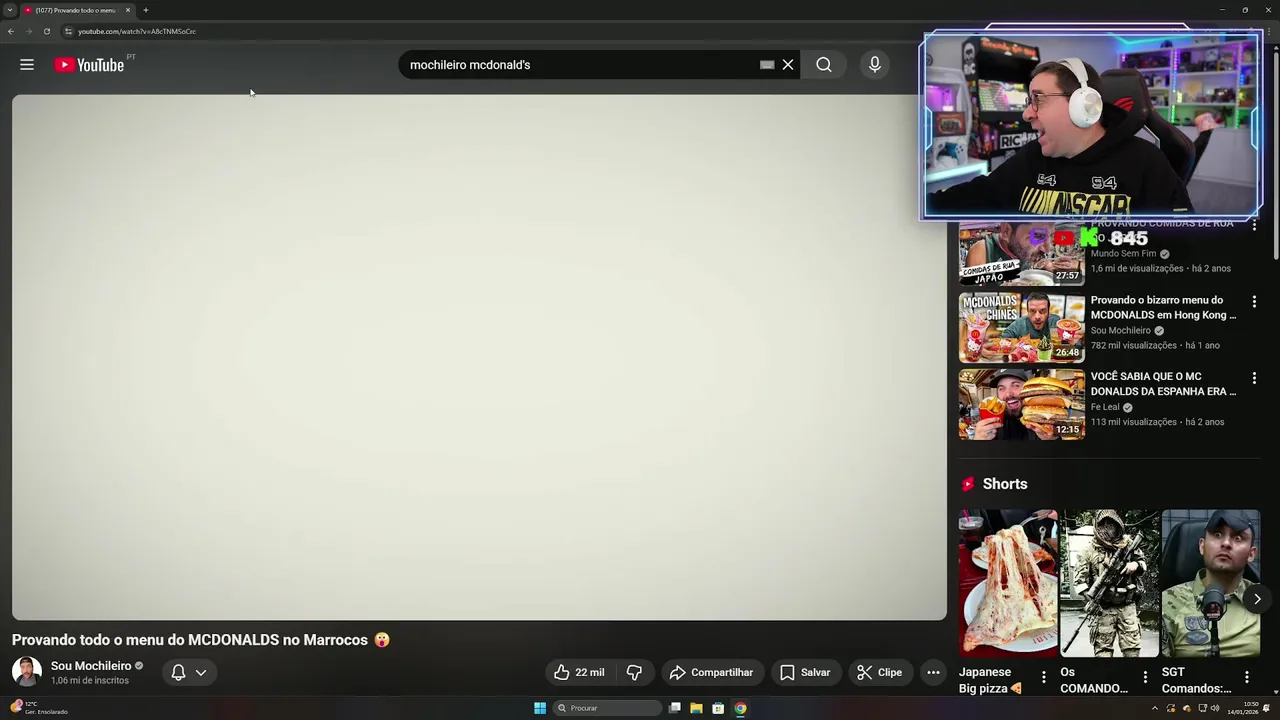1280x720 pixels.
Task: Click '1,06 mi de inscritos' text
Action: [90, 681]
